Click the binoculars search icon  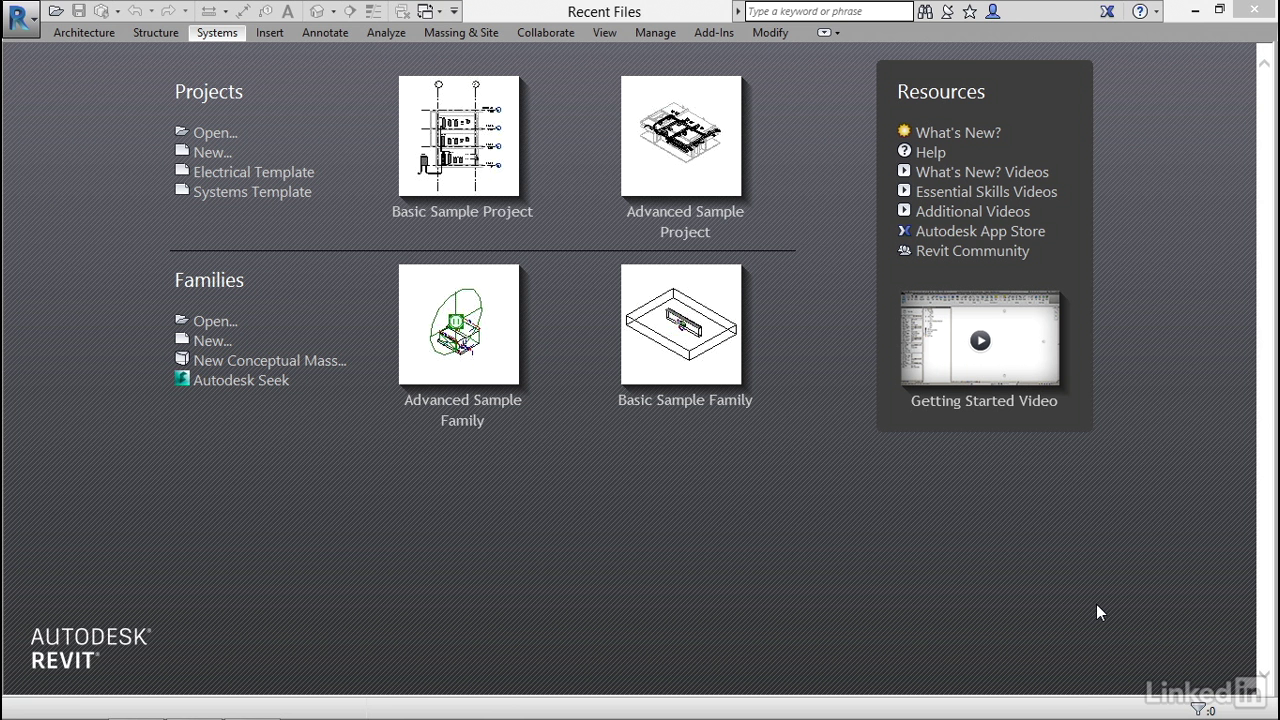925,11
